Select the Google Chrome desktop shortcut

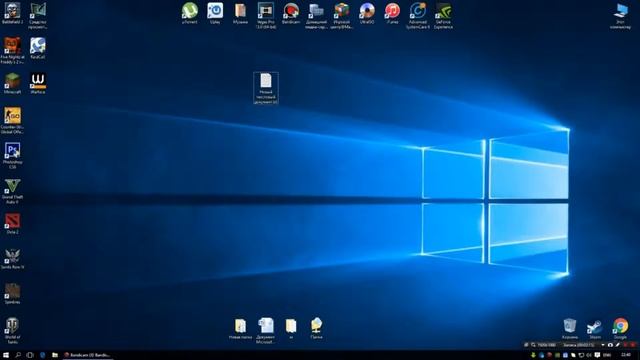pos(620,329)
